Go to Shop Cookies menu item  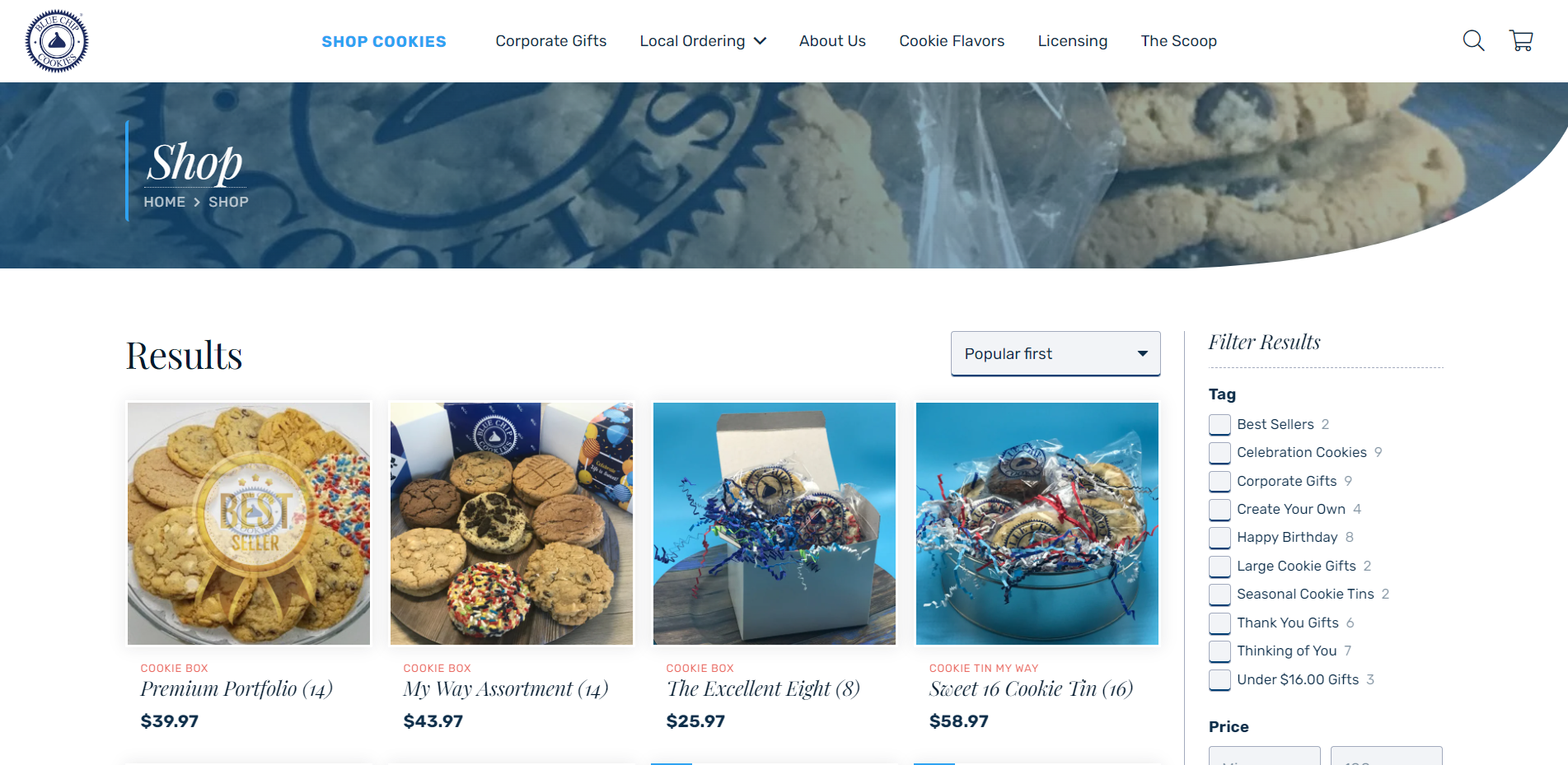point(384,41)
